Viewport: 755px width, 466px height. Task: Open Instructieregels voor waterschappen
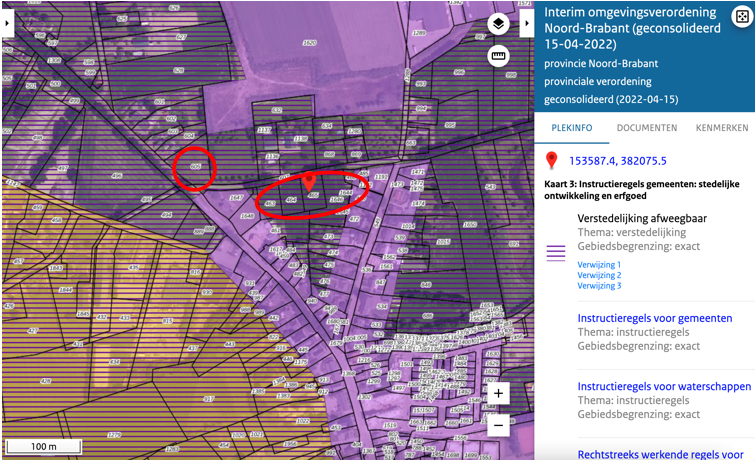click(664, 387)
